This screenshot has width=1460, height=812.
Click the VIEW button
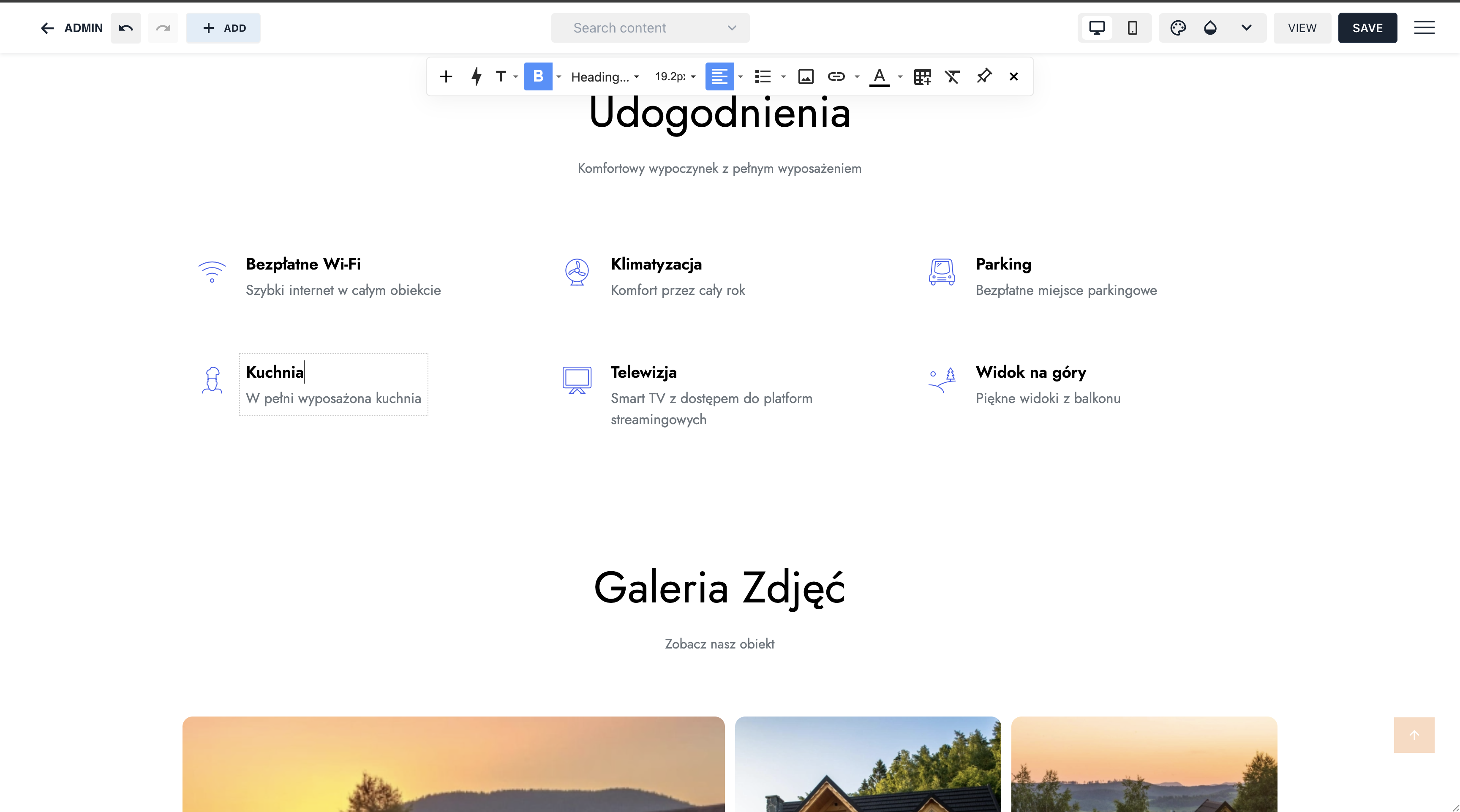click(x=1302, y=28)
